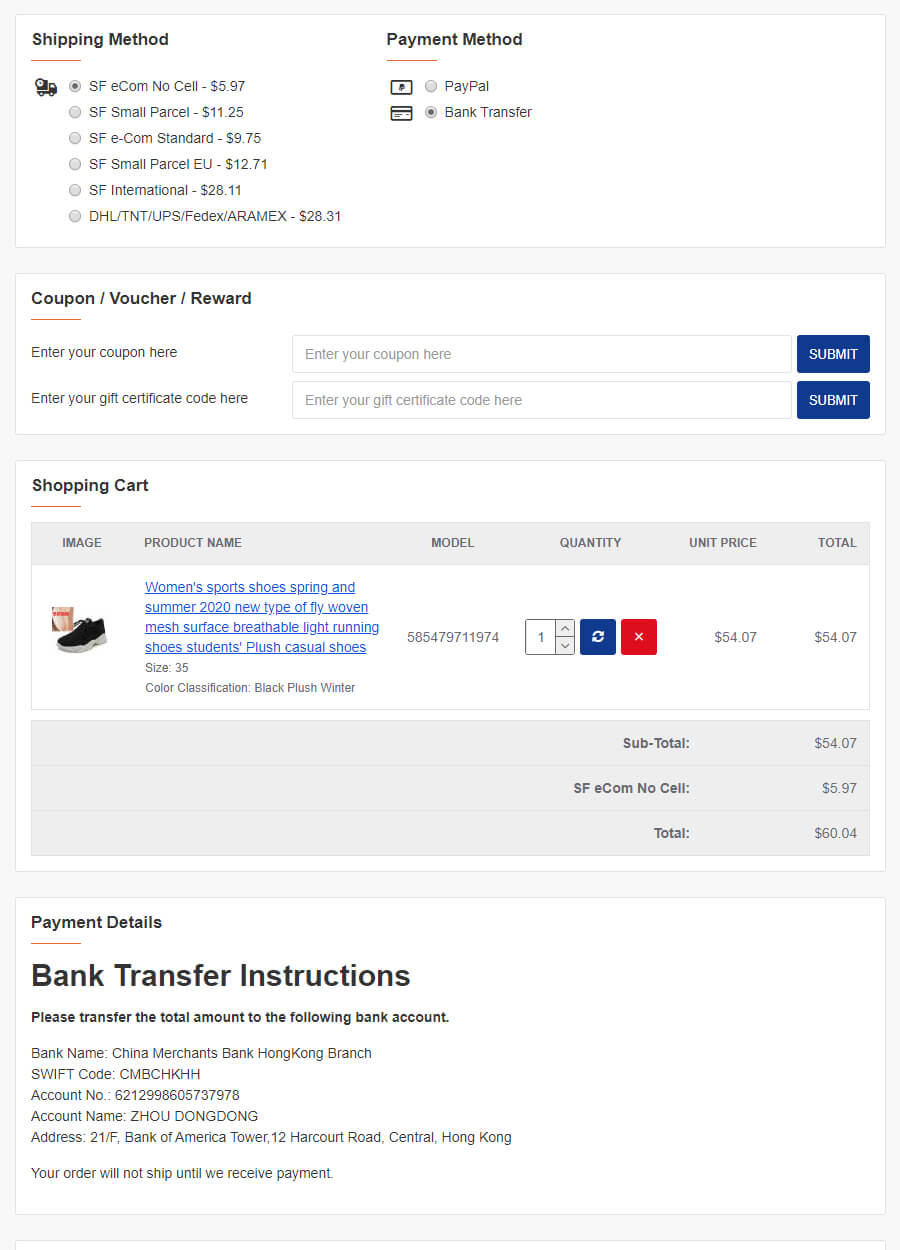This screenshot has width=900, height=1250.
Task: Click the coupon code input field
Action: pyautogui.click(x=542, y=354)
